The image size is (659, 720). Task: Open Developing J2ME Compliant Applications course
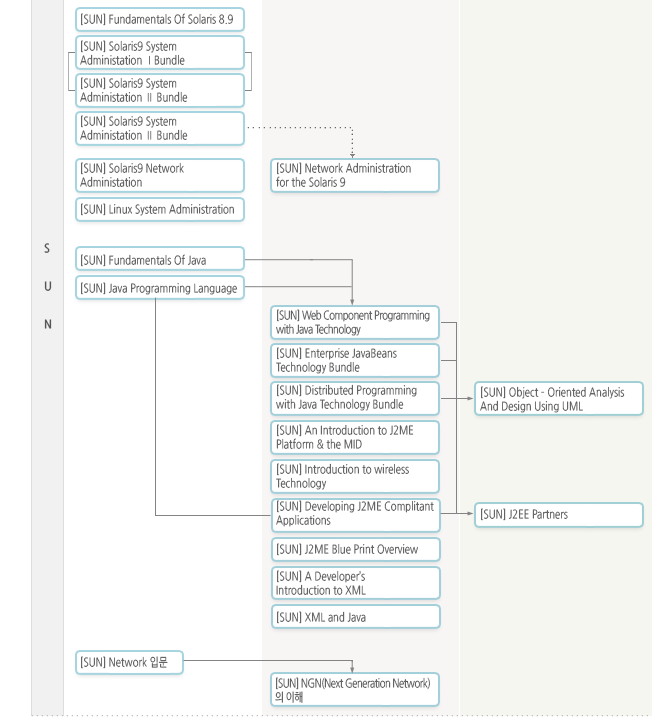[x=355, y=514]
